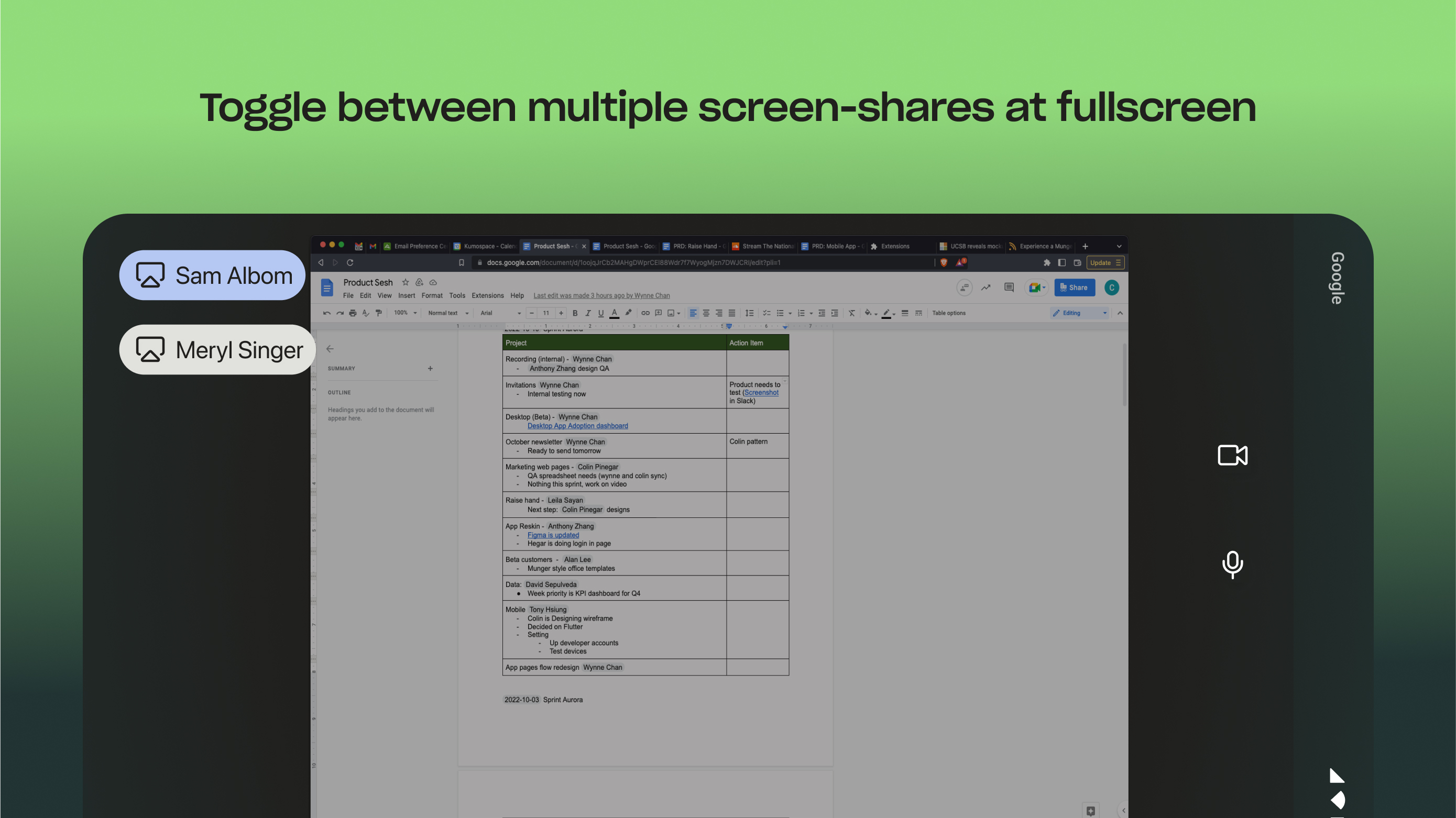
Task: Redo the edit in Docs toolbar
Action: [340, 313]
